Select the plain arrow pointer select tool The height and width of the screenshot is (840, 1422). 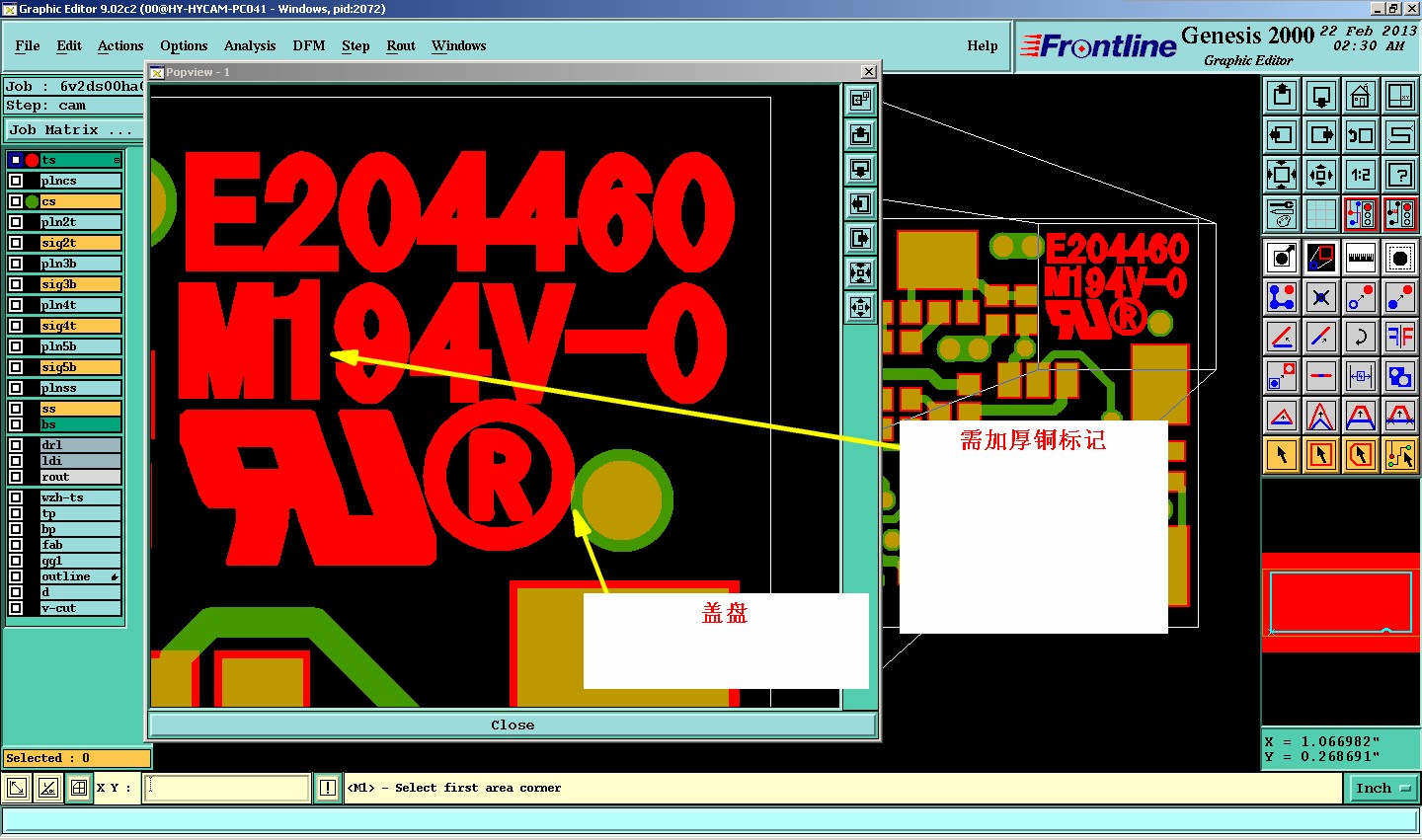tap(1282, 455)
